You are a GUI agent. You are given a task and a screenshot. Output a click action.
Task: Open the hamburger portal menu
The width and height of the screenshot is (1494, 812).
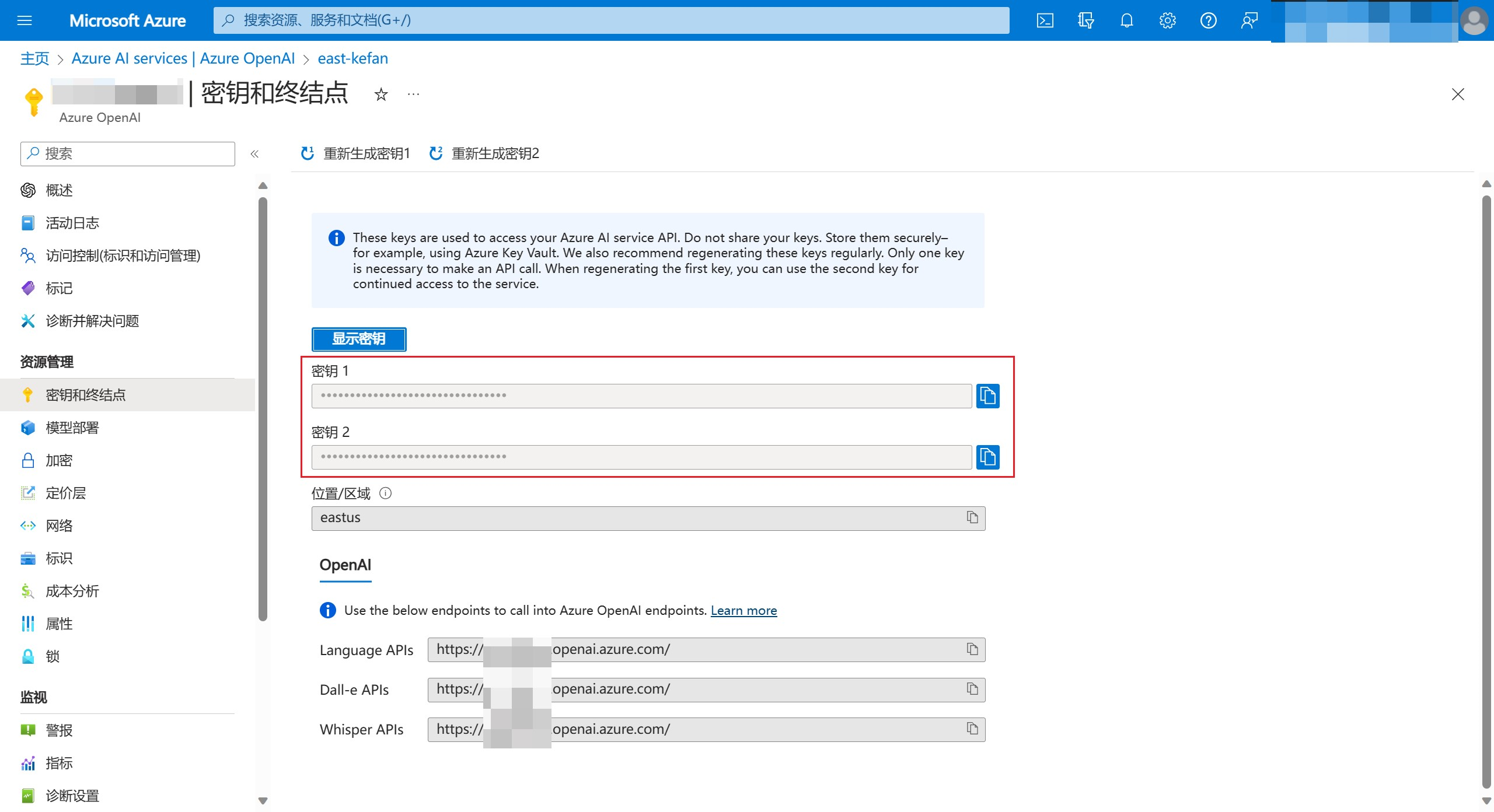coord(25,21)
